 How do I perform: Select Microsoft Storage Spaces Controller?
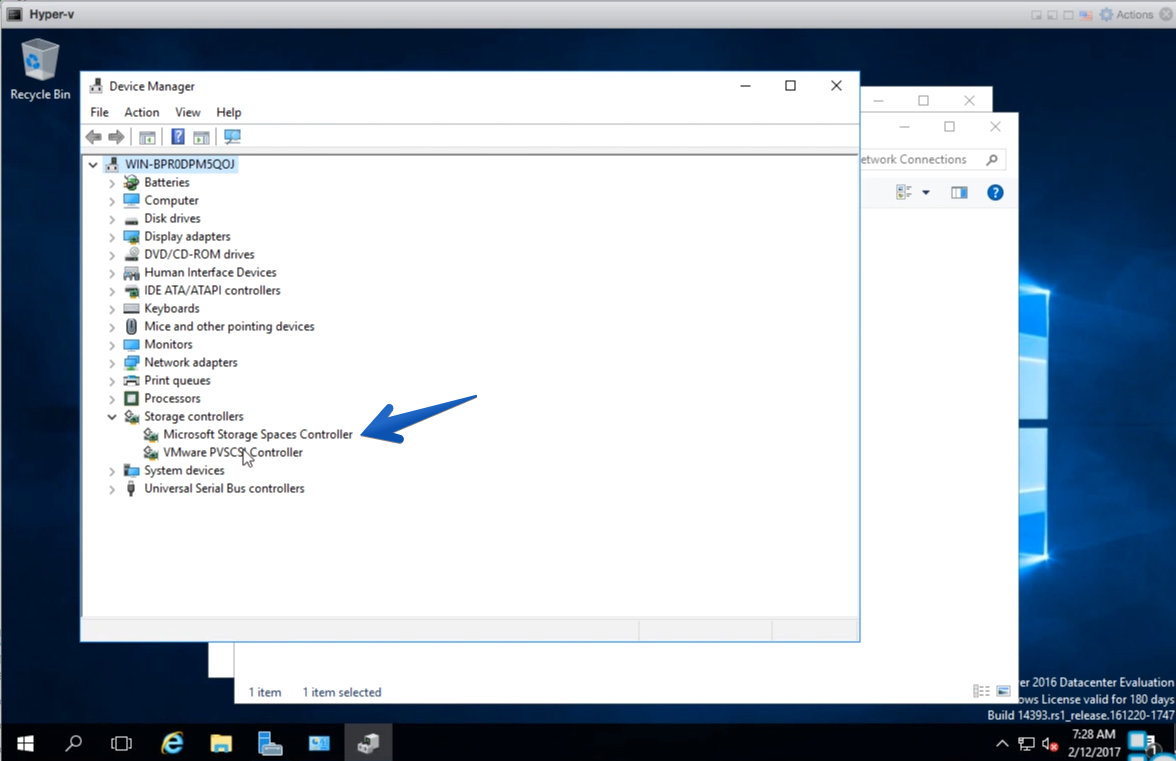[x=257, y=434]
